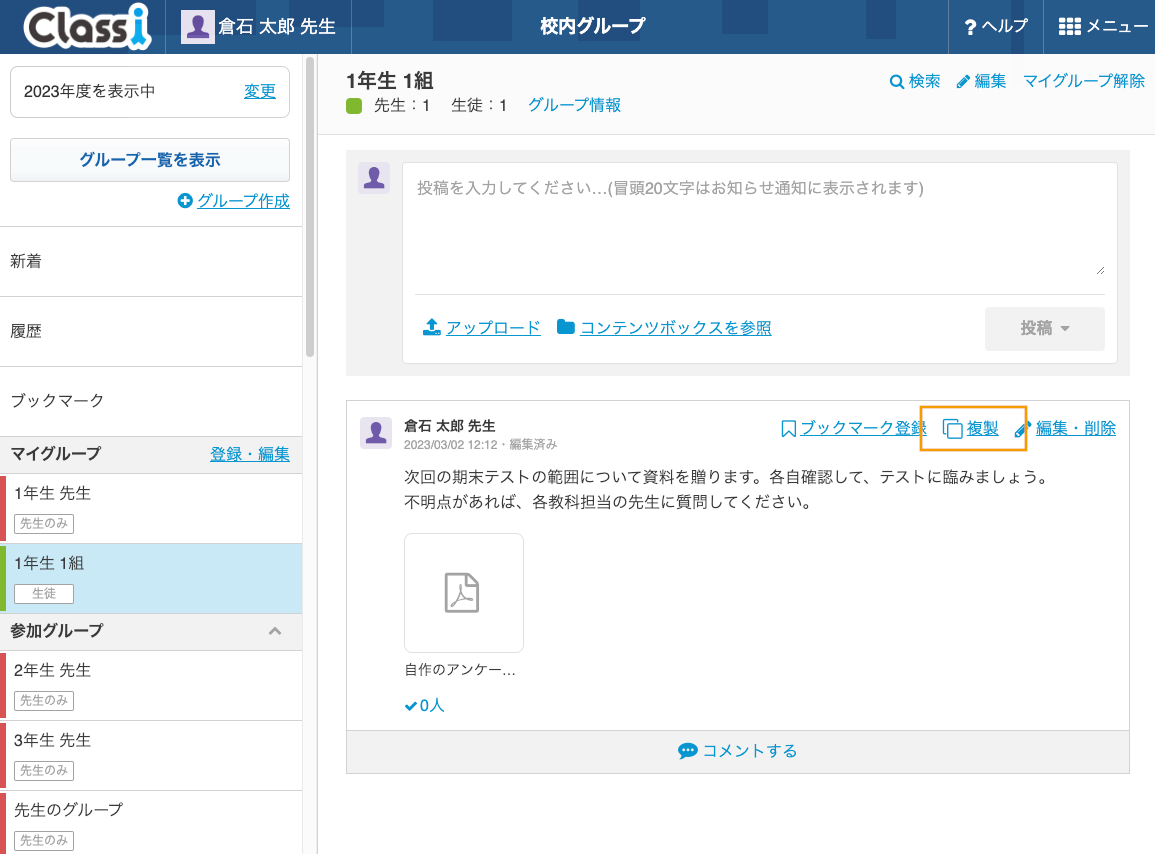Click マイグループ解除 link

coord(1084,81)
